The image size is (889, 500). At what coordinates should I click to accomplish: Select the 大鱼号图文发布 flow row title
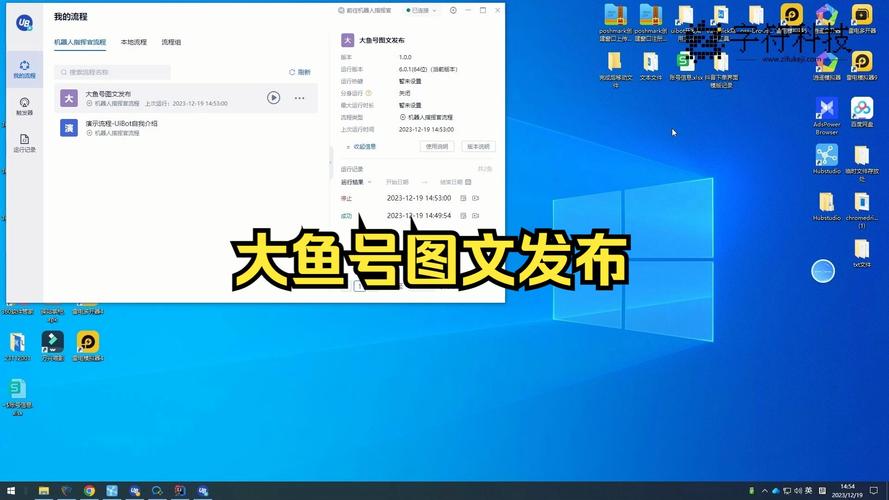(x=108, y=94)
